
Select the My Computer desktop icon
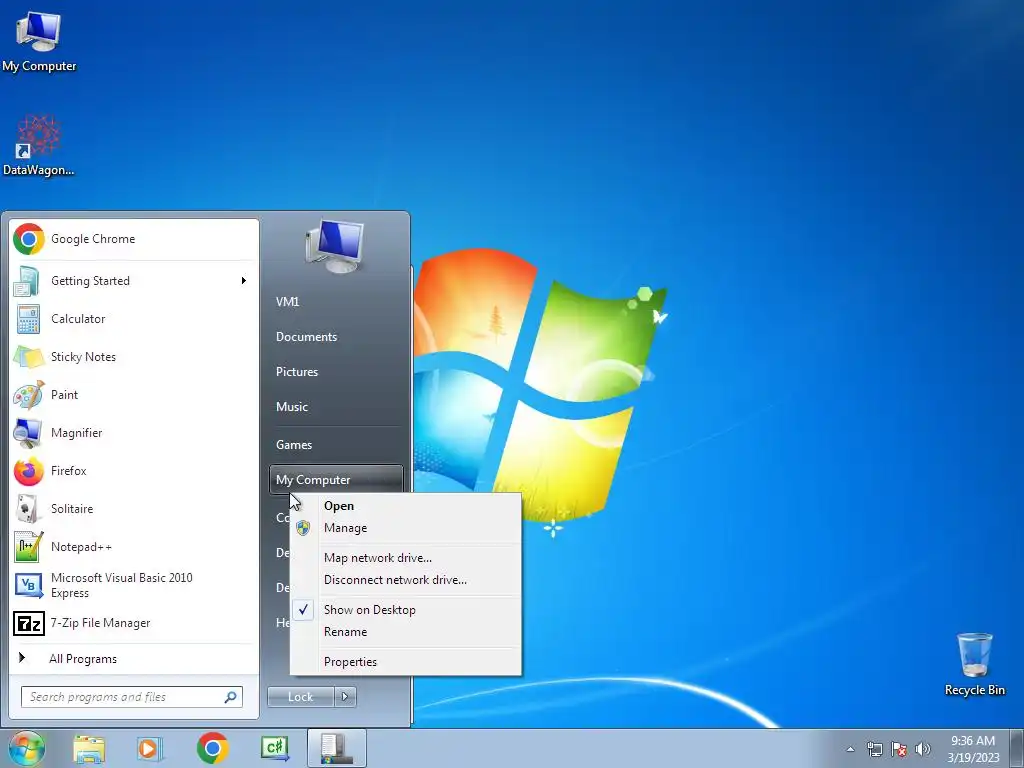(39, 40)
